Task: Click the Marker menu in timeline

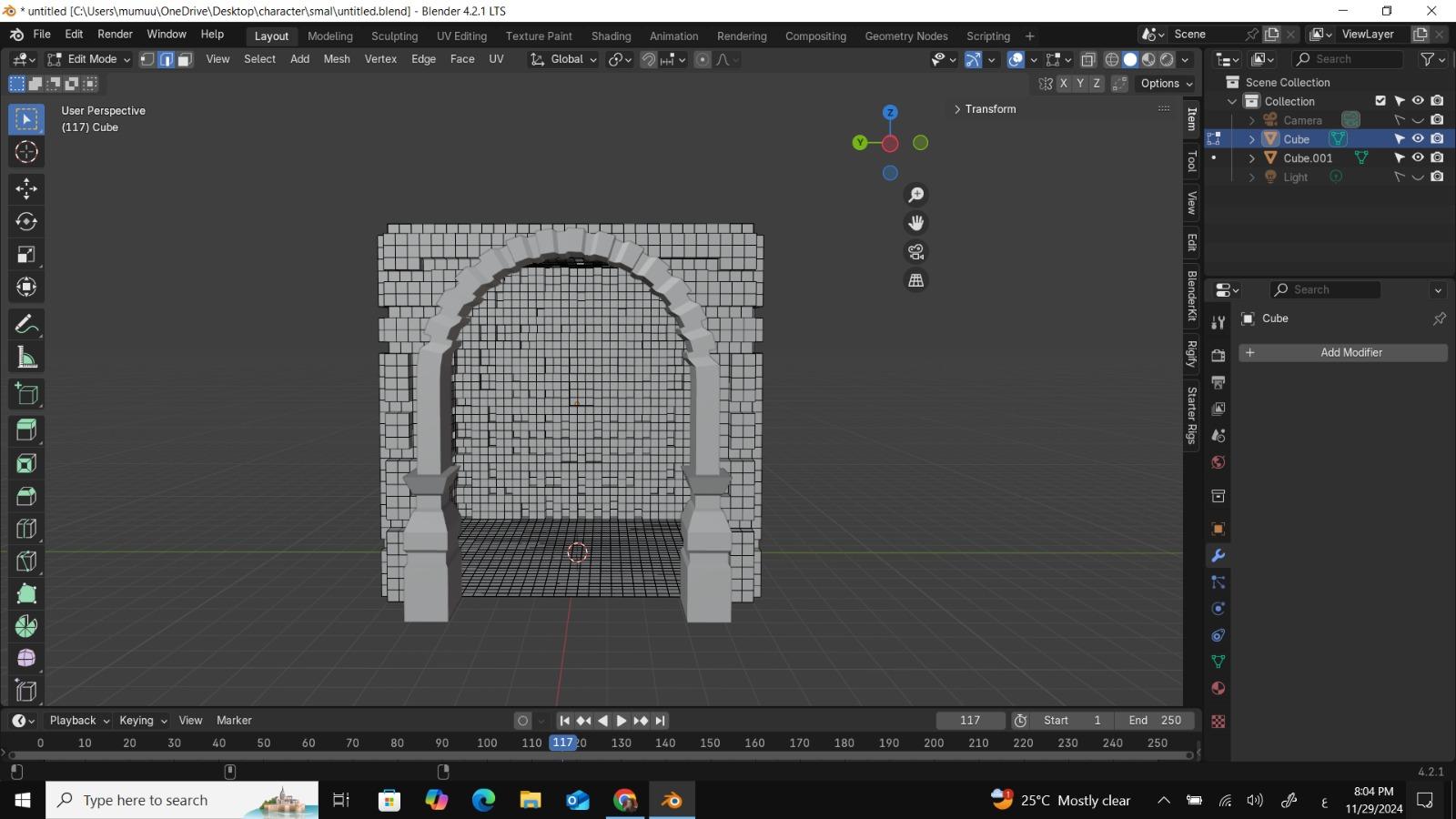Action: point(234,721)
